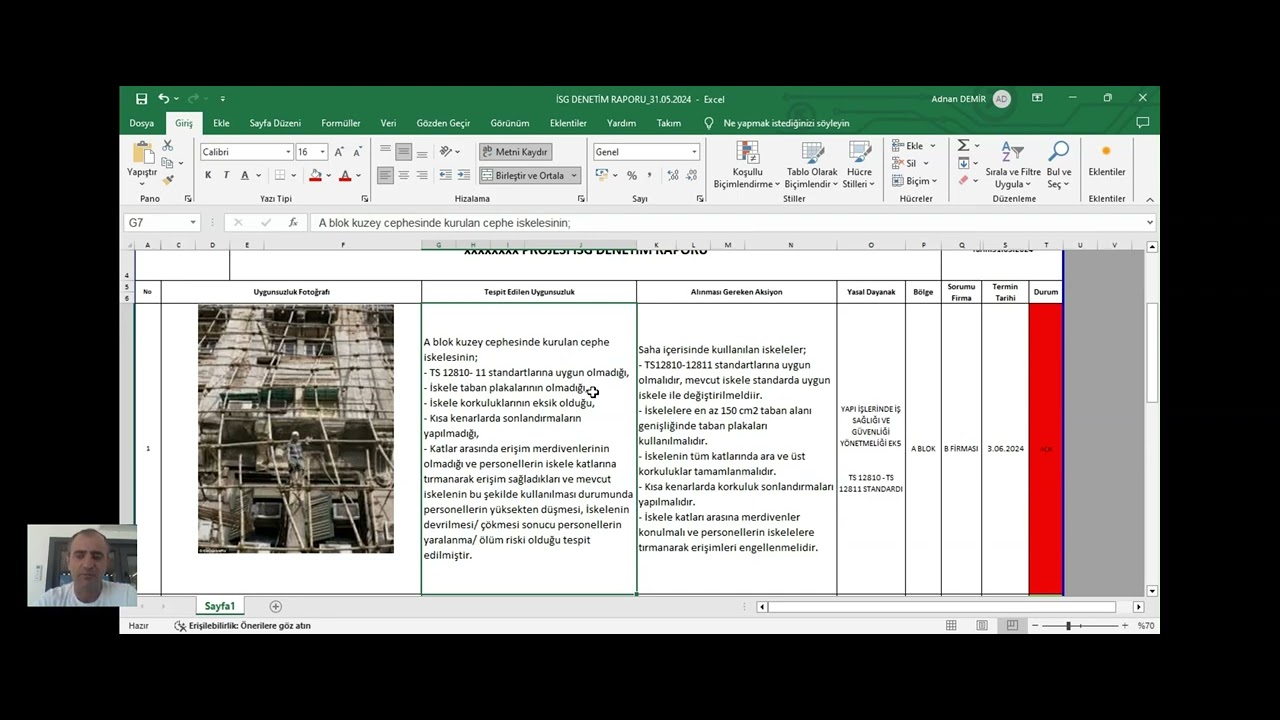Click the Yapıştır paste icon
1280x720 pixels.
pos(142,152)
